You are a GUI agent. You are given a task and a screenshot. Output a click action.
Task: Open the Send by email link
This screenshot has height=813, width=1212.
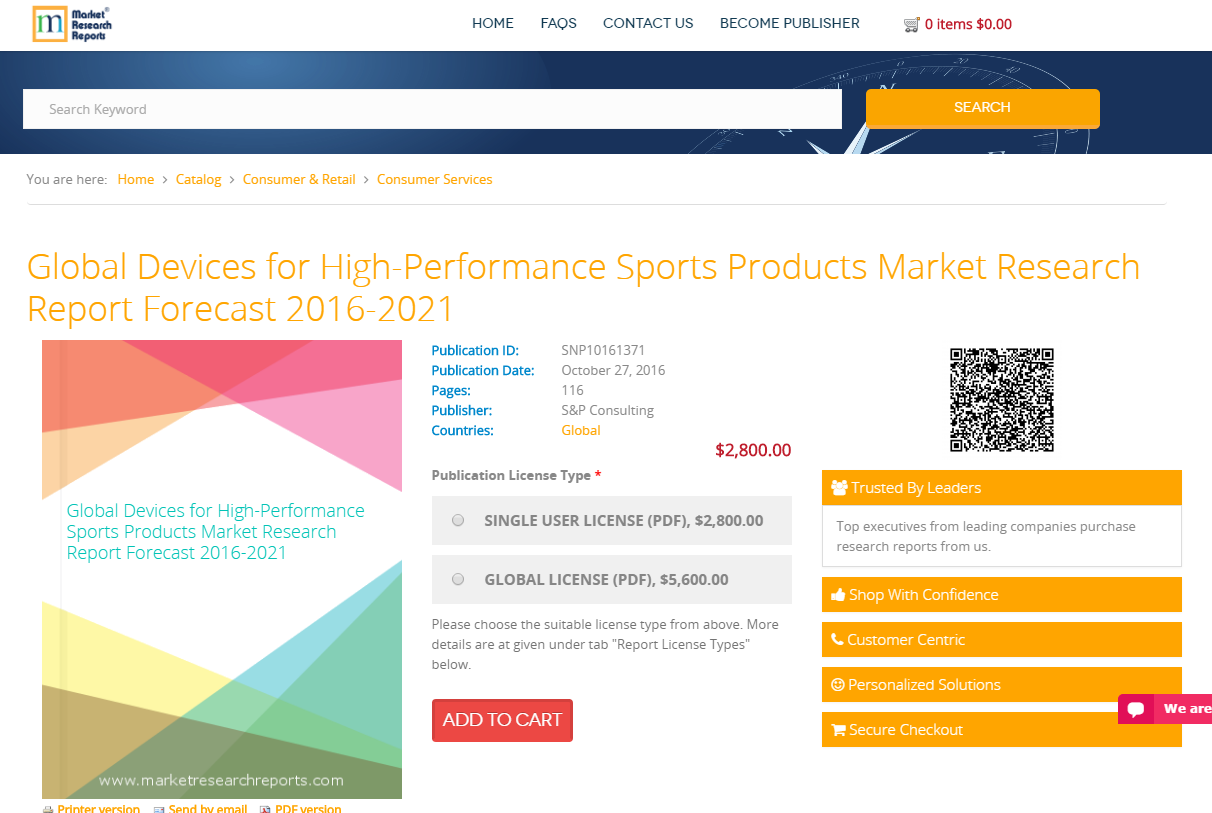click(208, 809)
